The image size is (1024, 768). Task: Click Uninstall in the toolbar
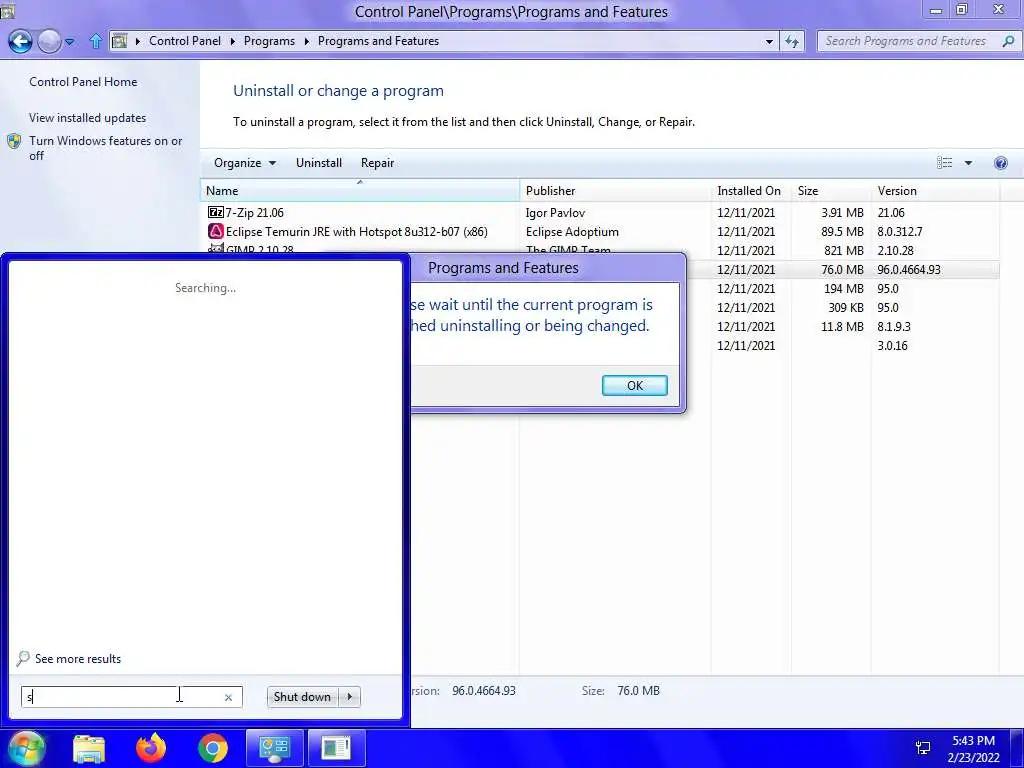point(319,163)
